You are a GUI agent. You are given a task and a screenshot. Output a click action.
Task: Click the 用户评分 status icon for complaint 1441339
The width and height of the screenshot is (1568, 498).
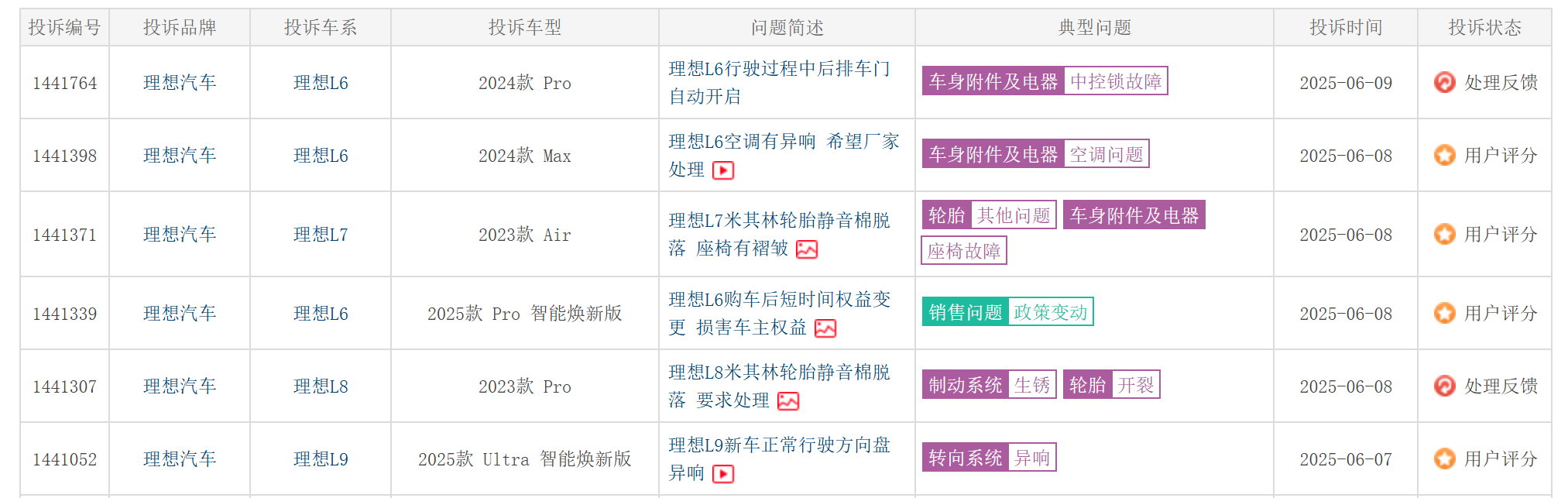(x=1444, y=313)
